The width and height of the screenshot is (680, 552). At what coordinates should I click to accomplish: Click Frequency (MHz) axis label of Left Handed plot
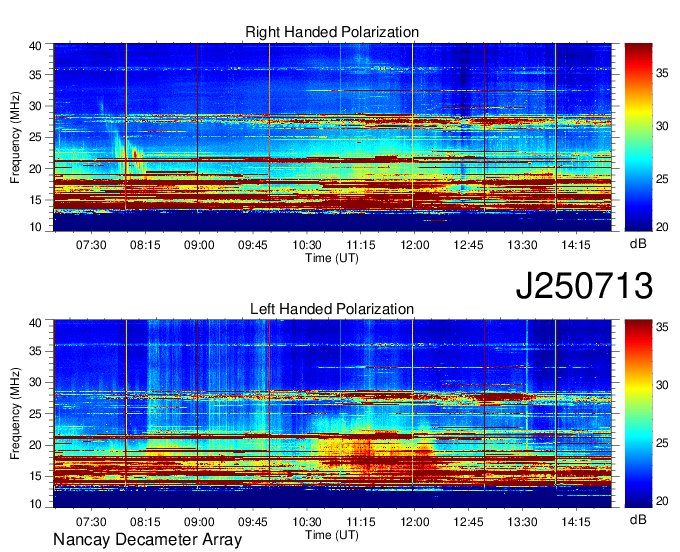(x=15, y=414)
